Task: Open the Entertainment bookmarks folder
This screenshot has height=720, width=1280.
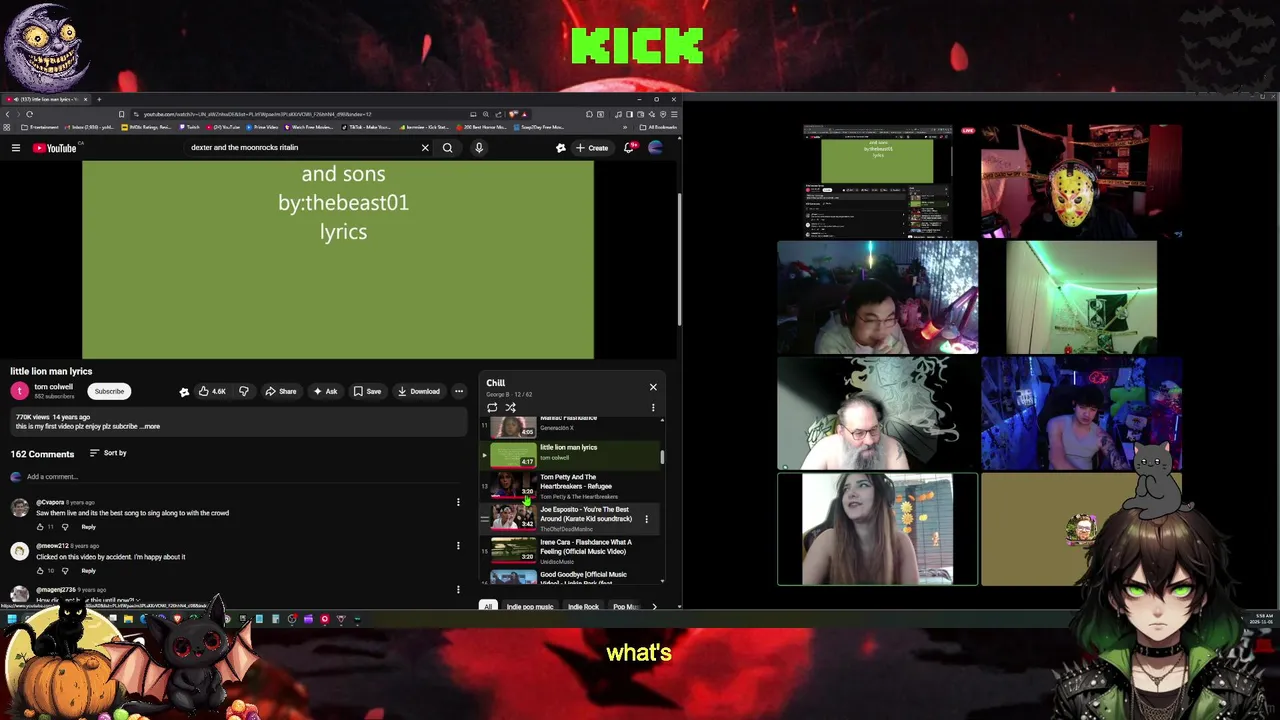Action: pyautogui.click(x=40, y=127)
